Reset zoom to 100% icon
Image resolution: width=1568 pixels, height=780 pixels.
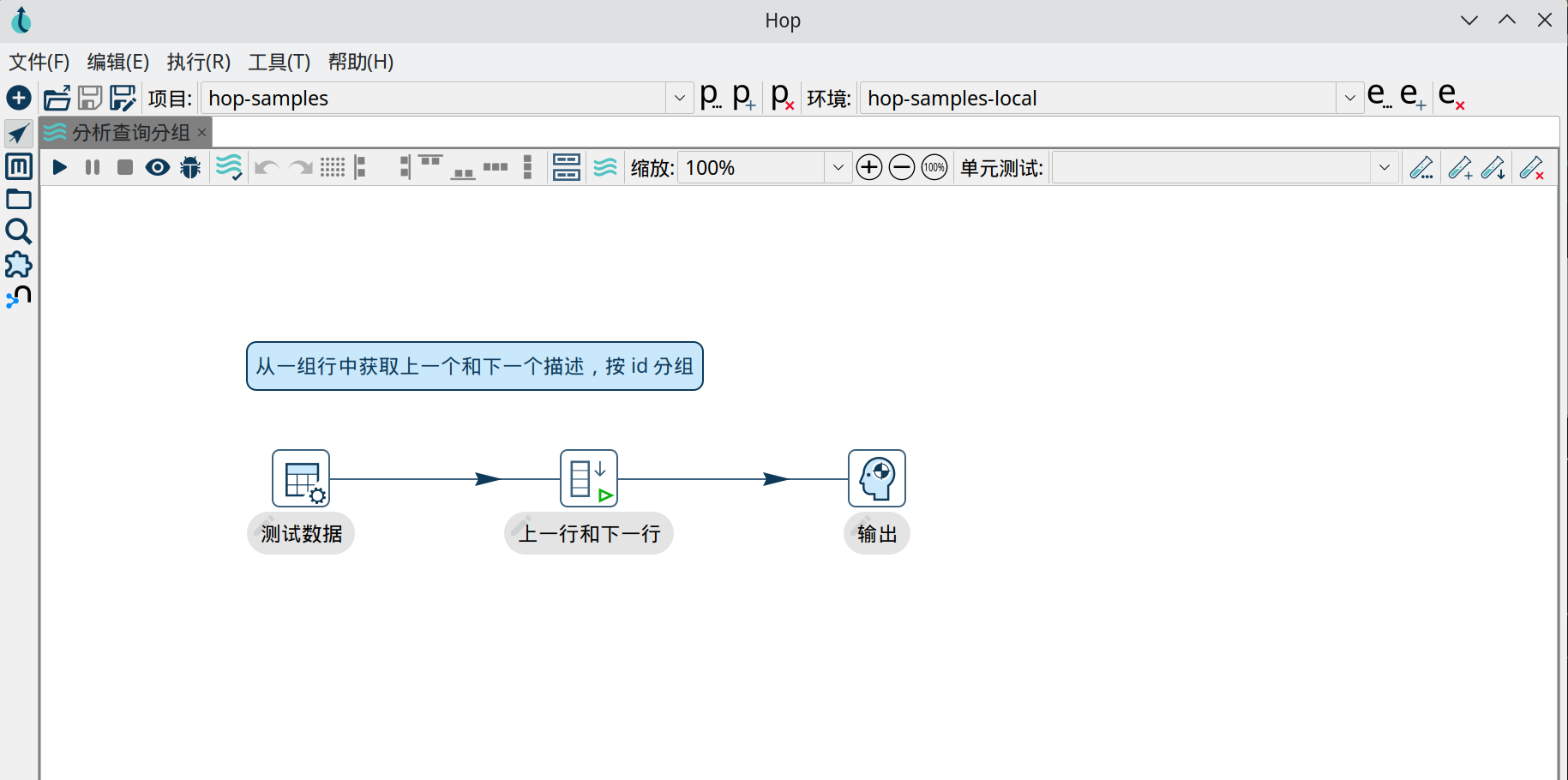pos(934,167)
